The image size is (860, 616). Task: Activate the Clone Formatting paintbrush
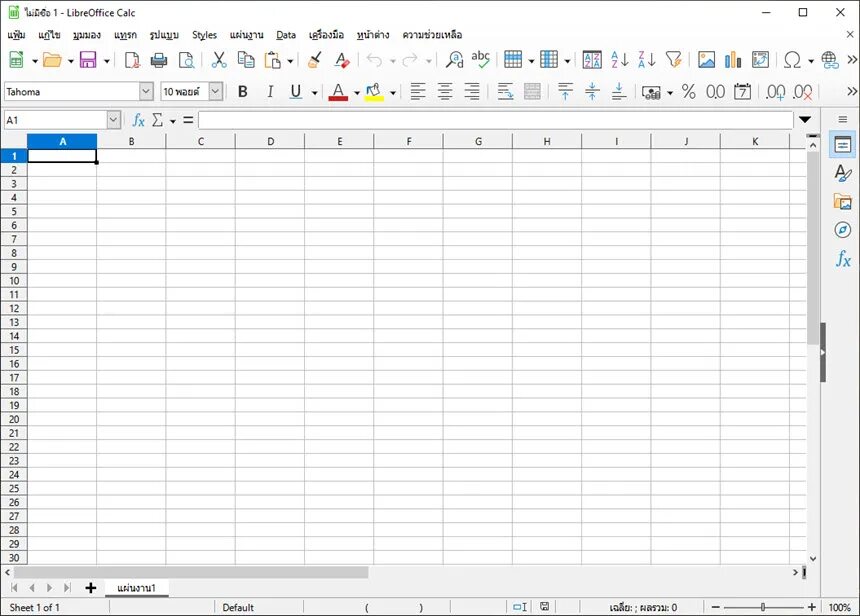[x=315, y=60]
